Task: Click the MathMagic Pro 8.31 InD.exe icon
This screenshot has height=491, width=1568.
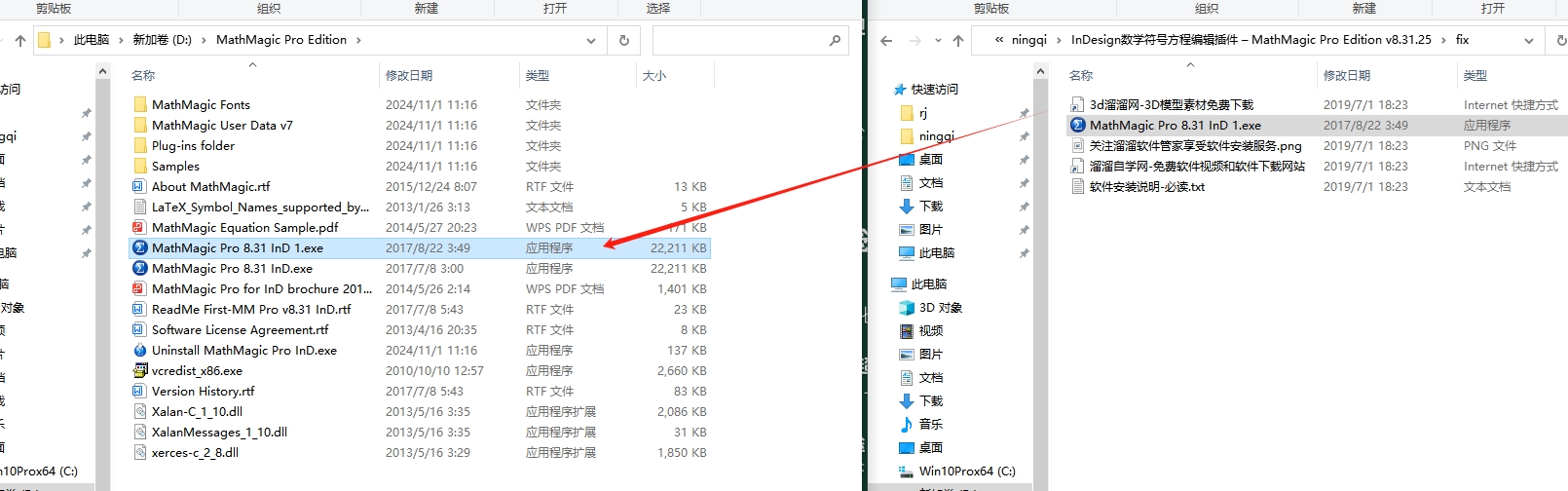Action: tap(140, 269)
